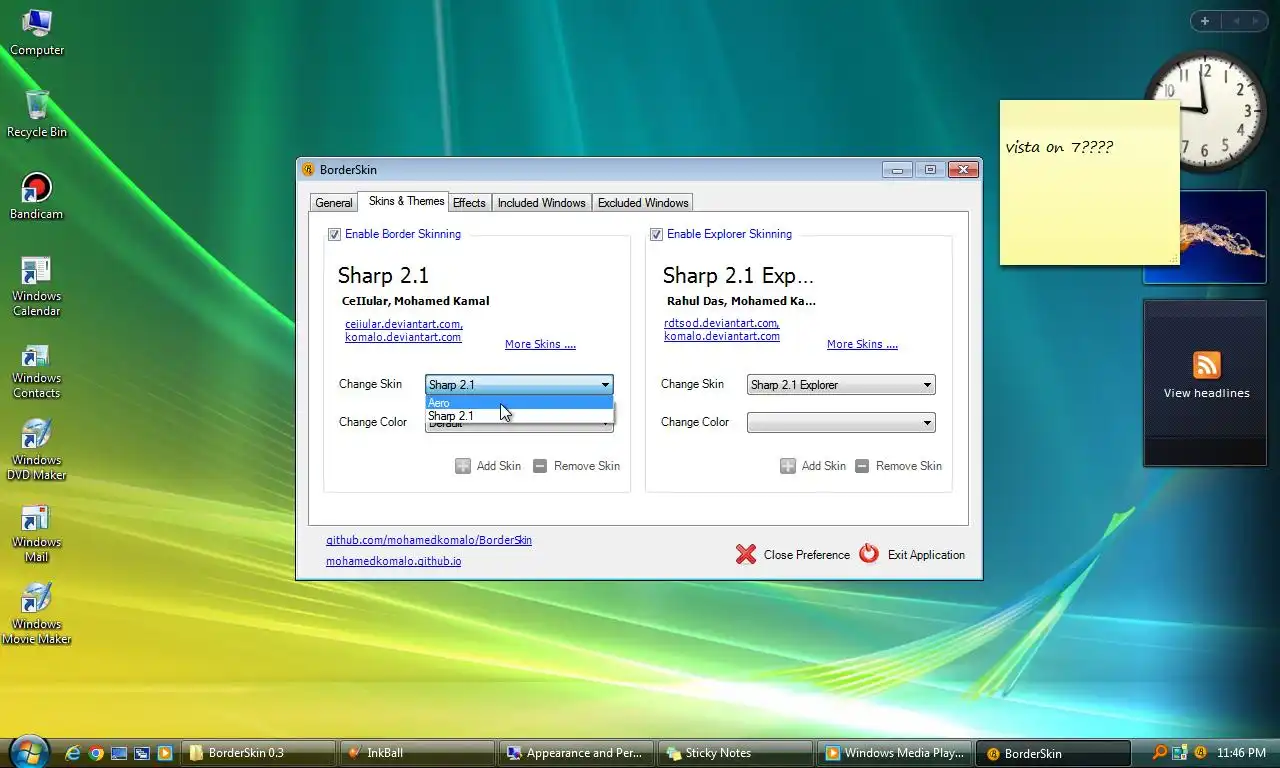The width and height of the screenshot is (1280, 768).
Task: Switch to the General tab
Action: 334,203
